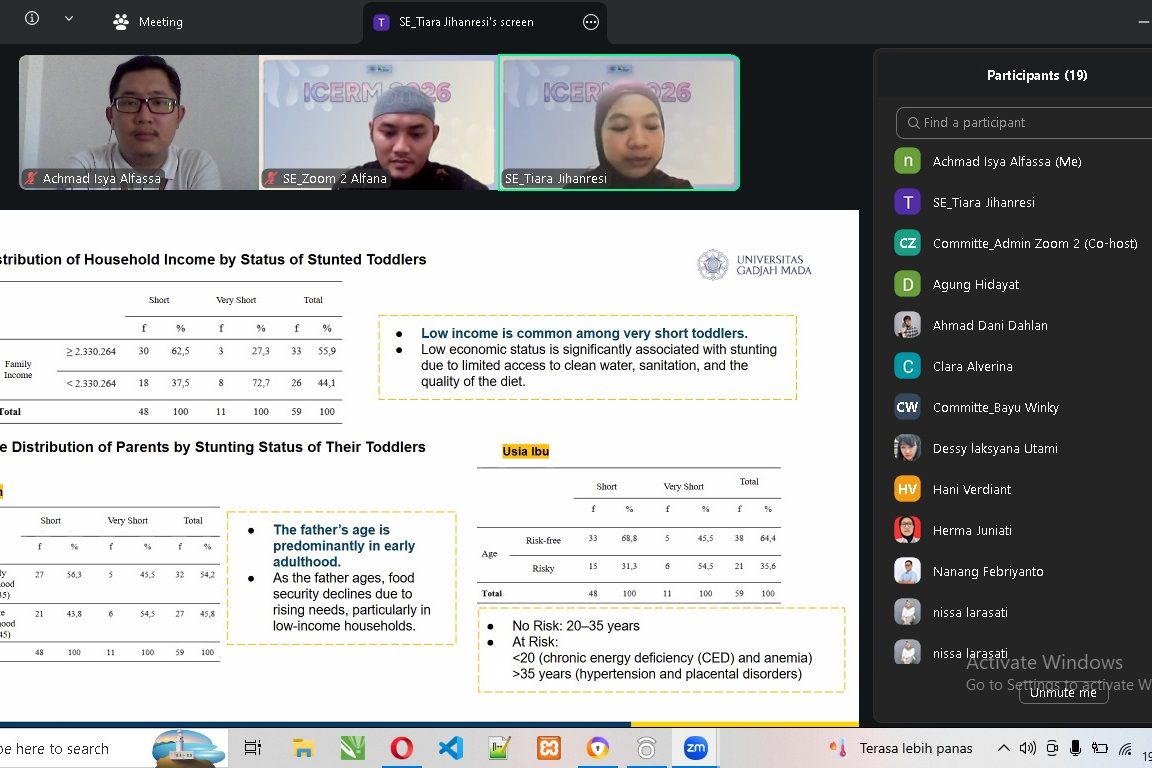Open File Explorer from the taskbar
This screenshot has width=1152, height=768.
303,748
